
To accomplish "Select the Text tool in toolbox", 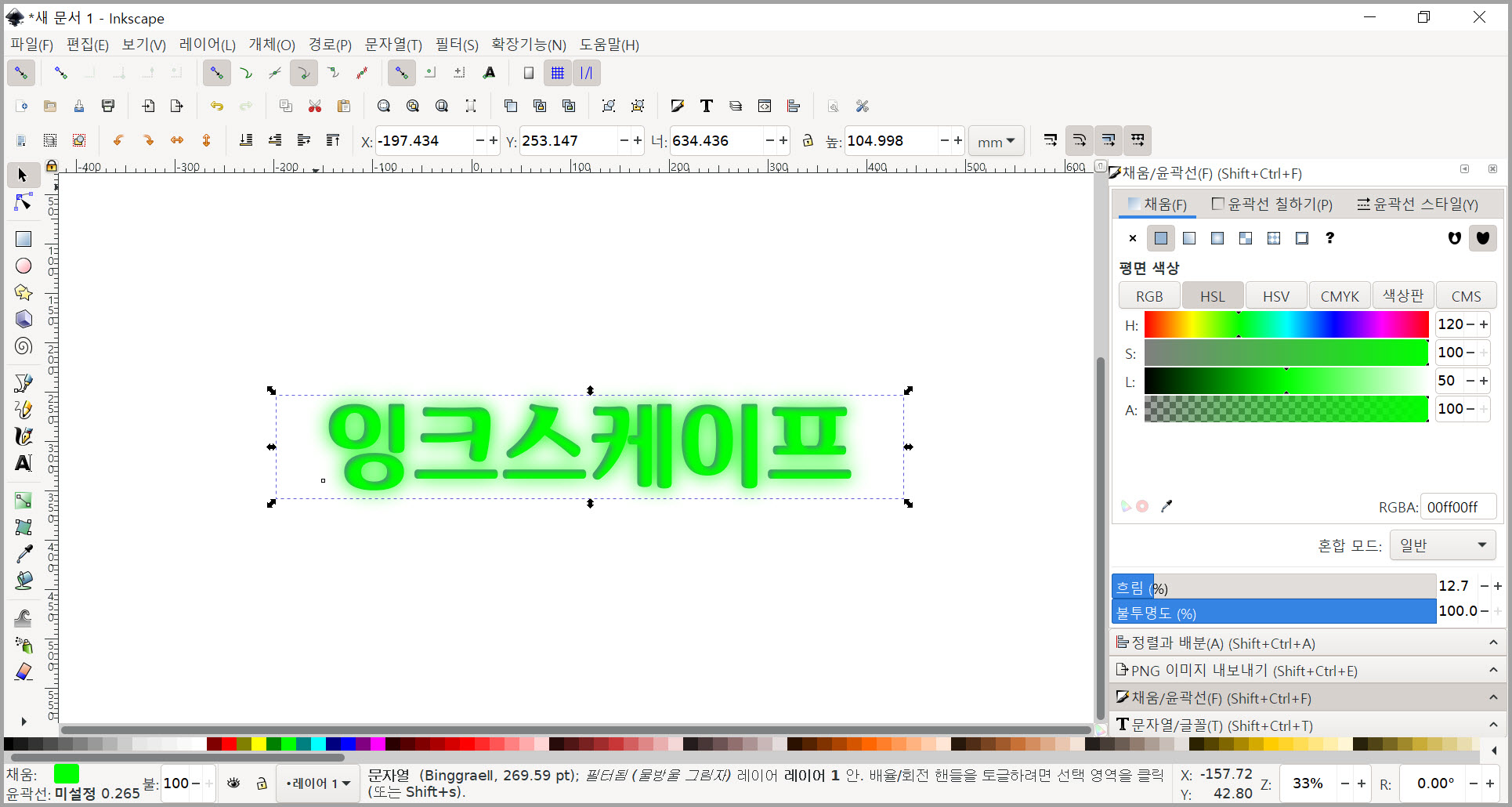I will (24, 463).
